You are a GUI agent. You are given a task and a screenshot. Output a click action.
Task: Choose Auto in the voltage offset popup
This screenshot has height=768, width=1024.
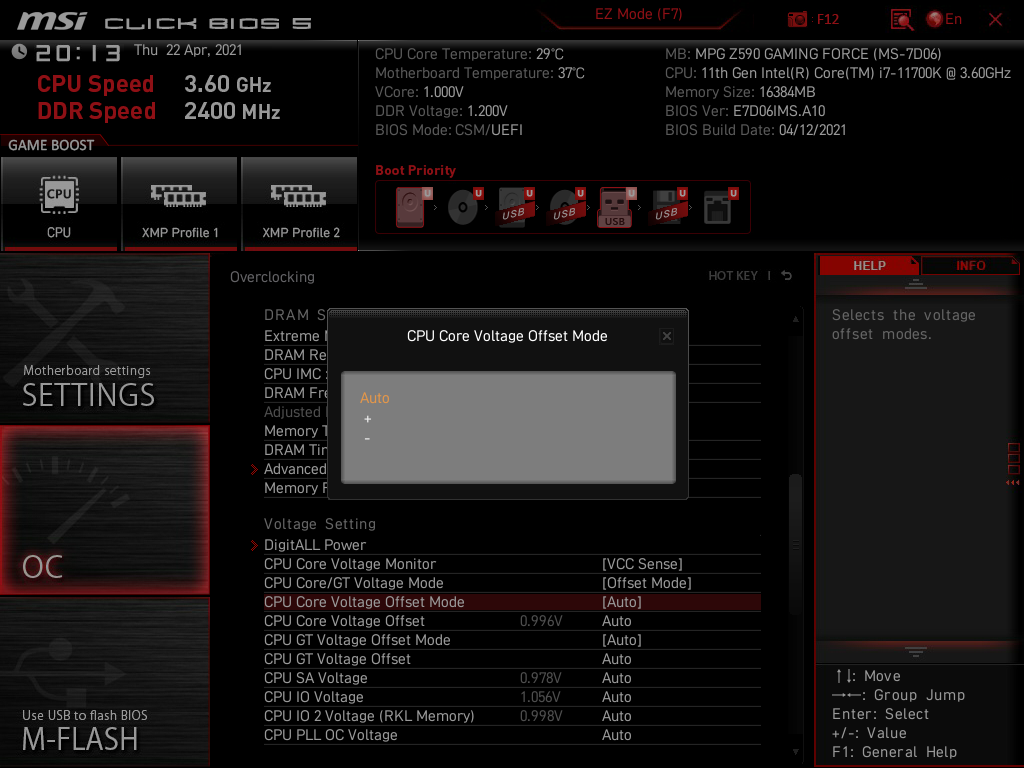pyautogui.click(x=374, y=398)
